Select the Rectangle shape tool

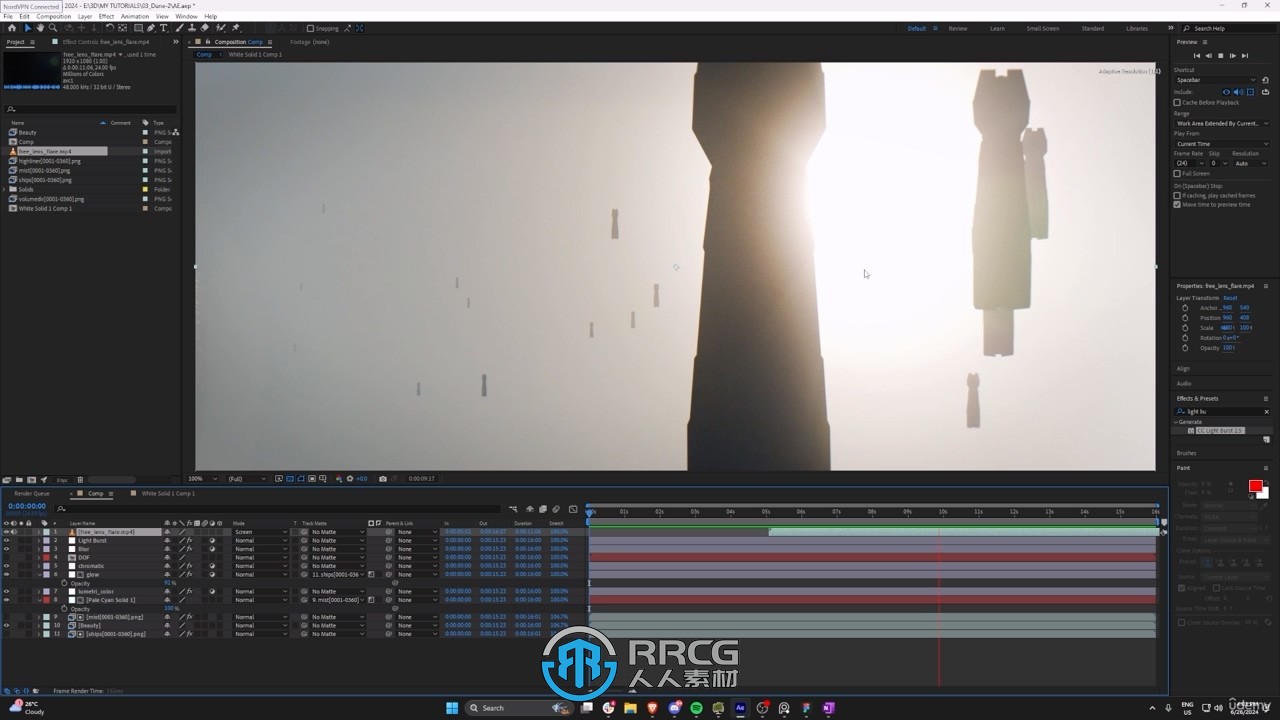click(x=138, y=28)
